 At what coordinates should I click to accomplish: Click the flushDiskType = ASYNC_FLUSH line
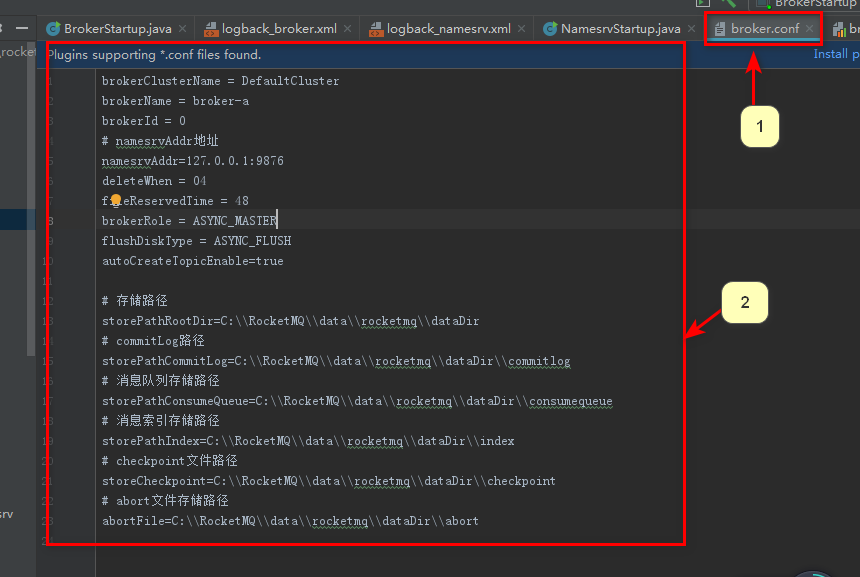[x=196, y=241]
